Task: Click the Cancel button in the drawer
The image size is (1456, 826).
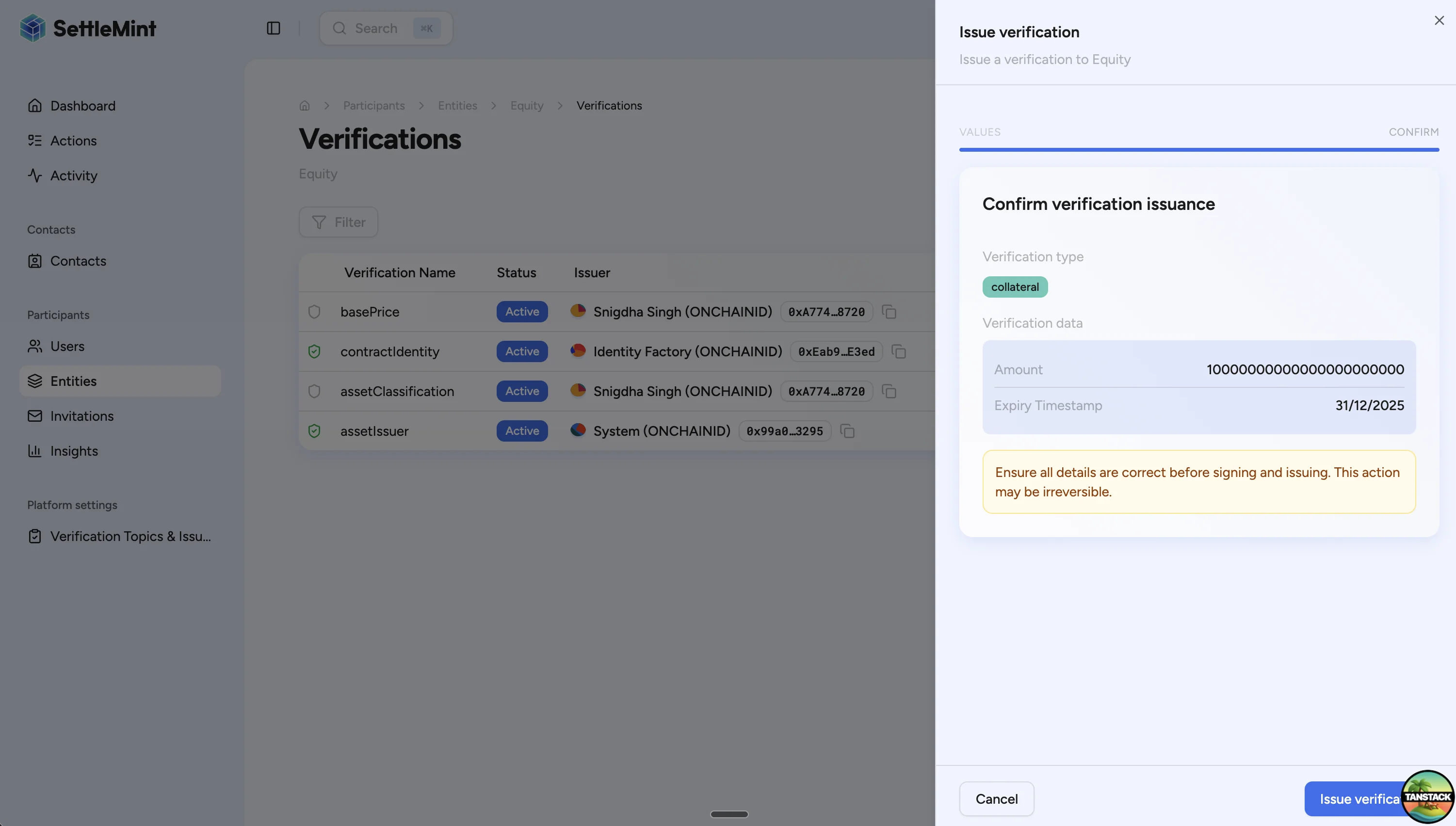Action: coord(996,798)
